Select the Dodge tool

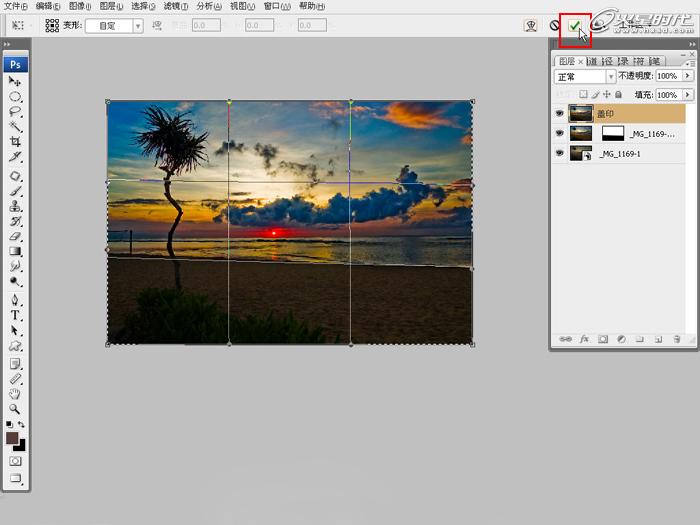[15, 282]
